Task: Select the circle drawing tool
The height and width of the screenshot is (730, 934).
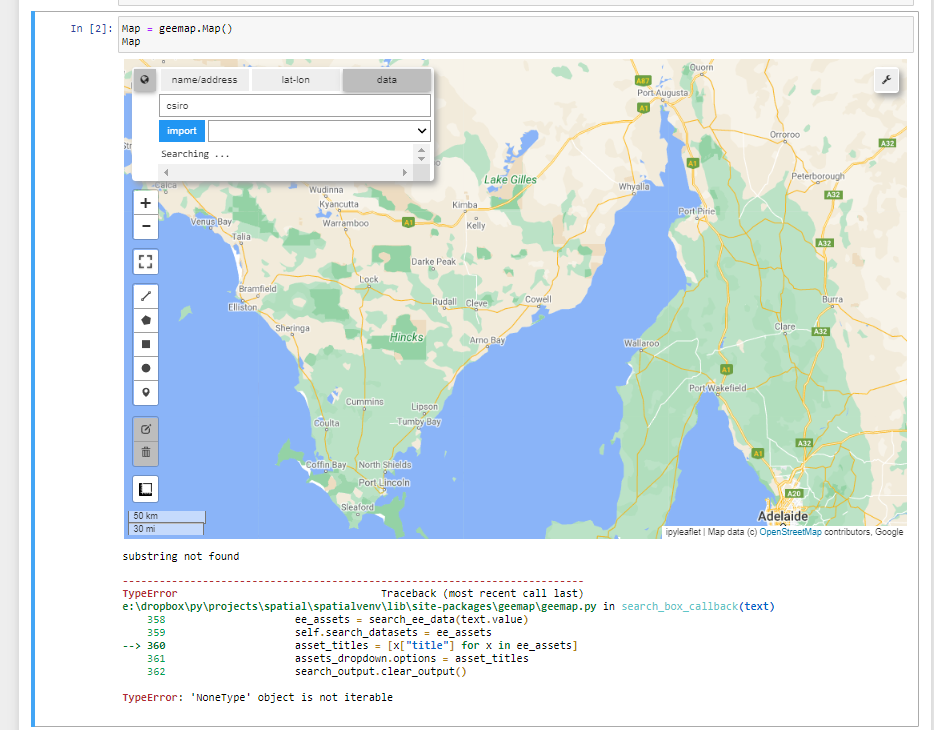Action: tap(145, 368)
